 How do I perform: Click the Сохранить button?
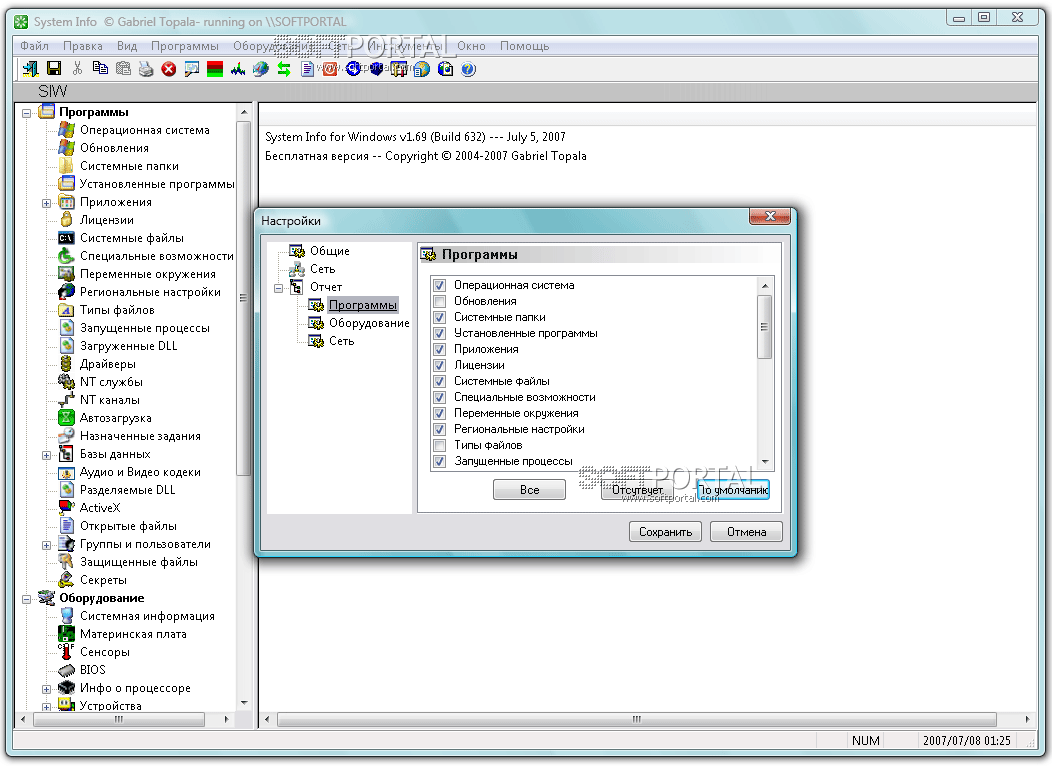666,532
